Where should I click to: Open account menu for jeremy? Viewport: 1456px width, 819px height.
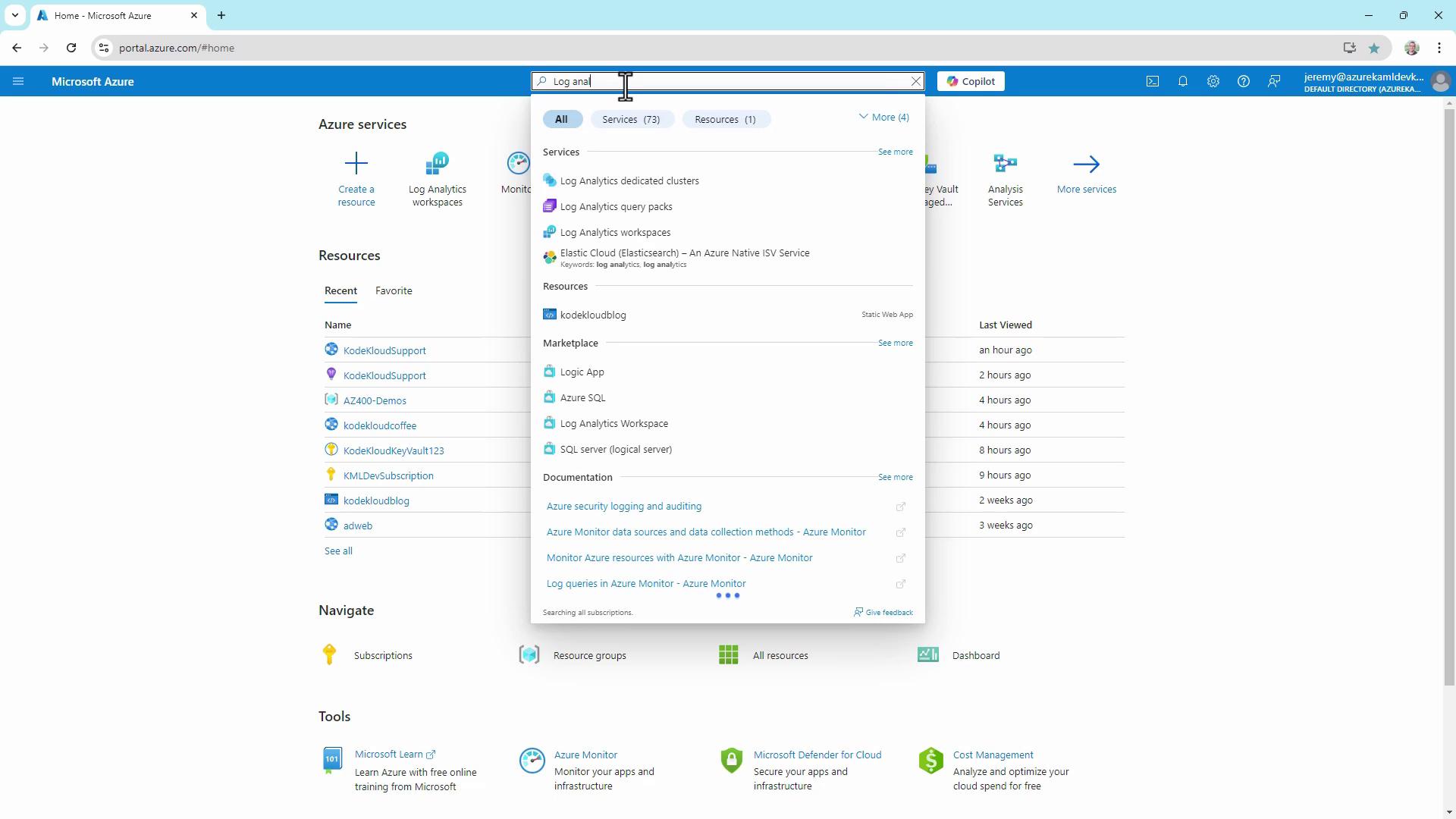click(1440, 81)
